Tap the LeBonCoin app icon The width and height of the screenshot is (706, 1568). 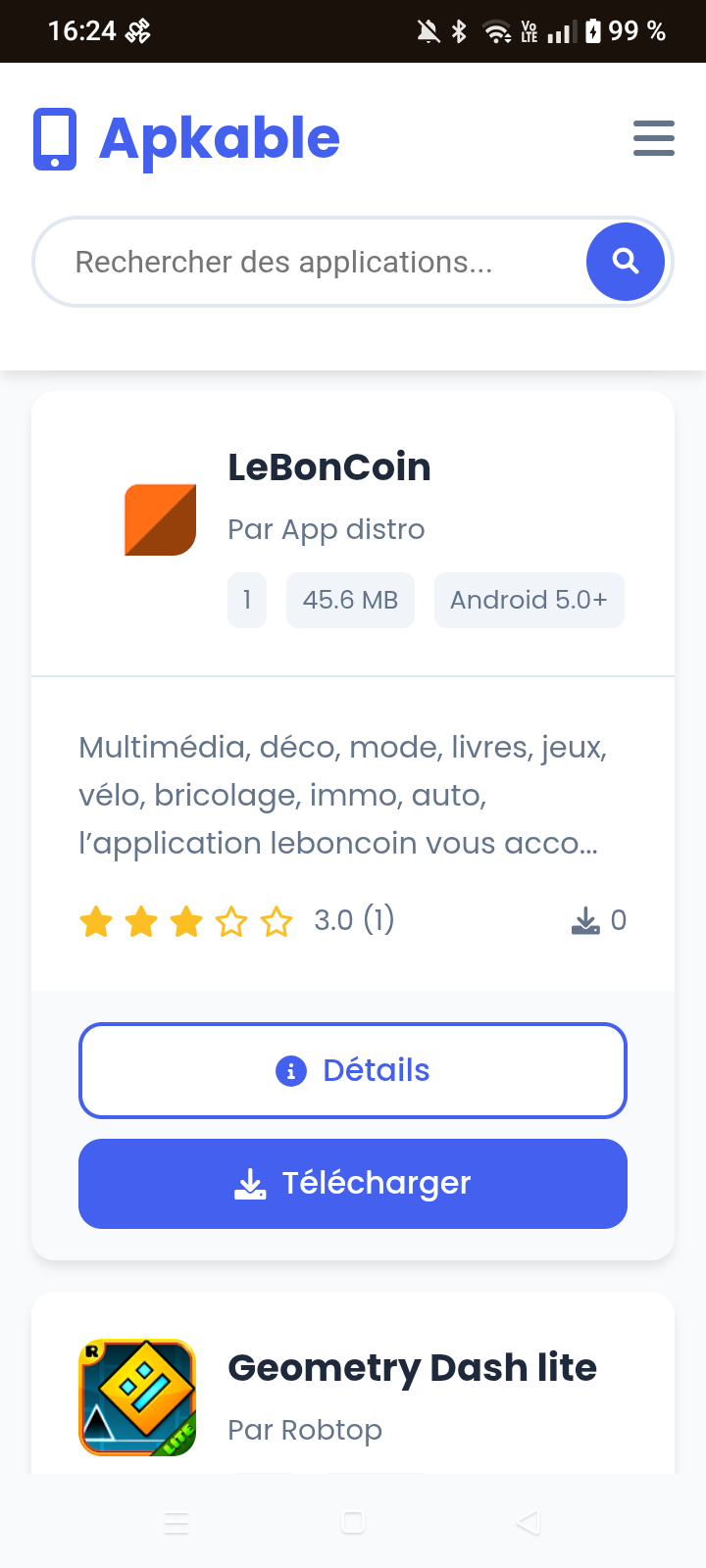[x=160, y=519]
